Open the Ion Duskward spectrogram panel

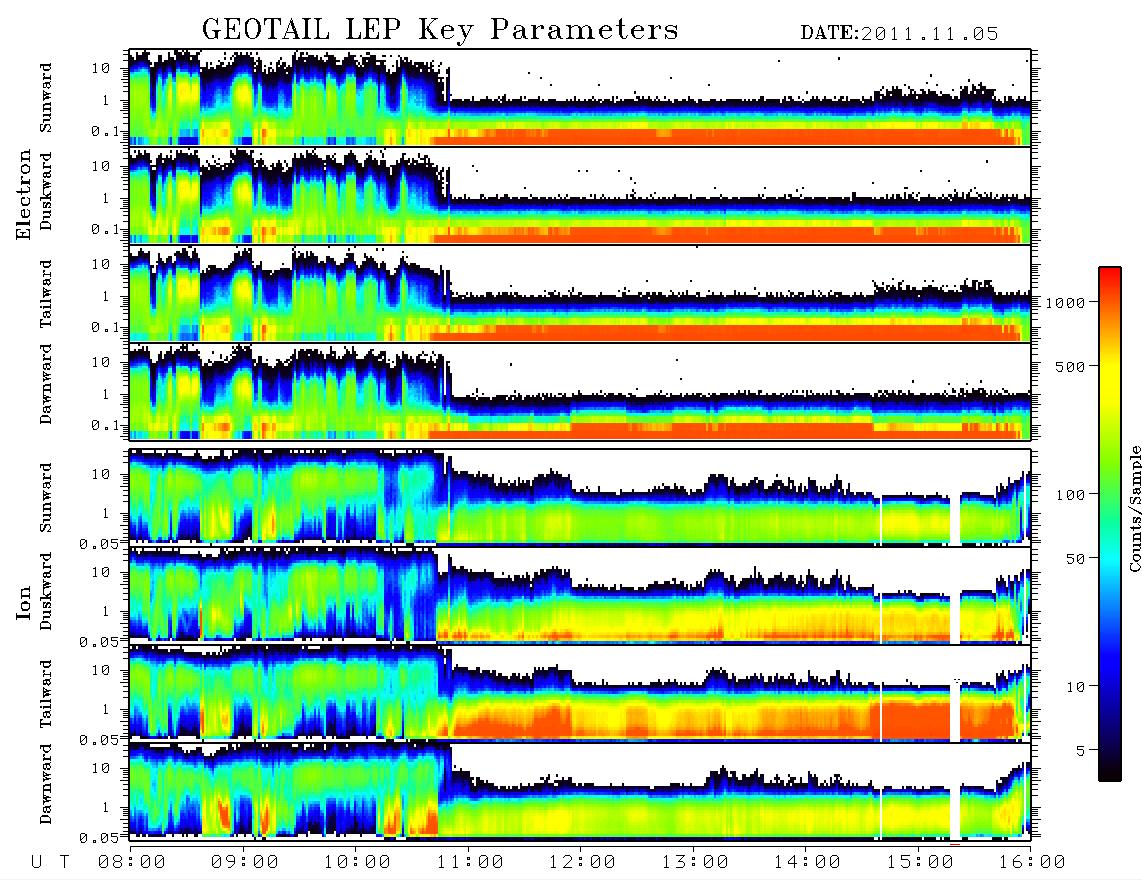[580, 594]
